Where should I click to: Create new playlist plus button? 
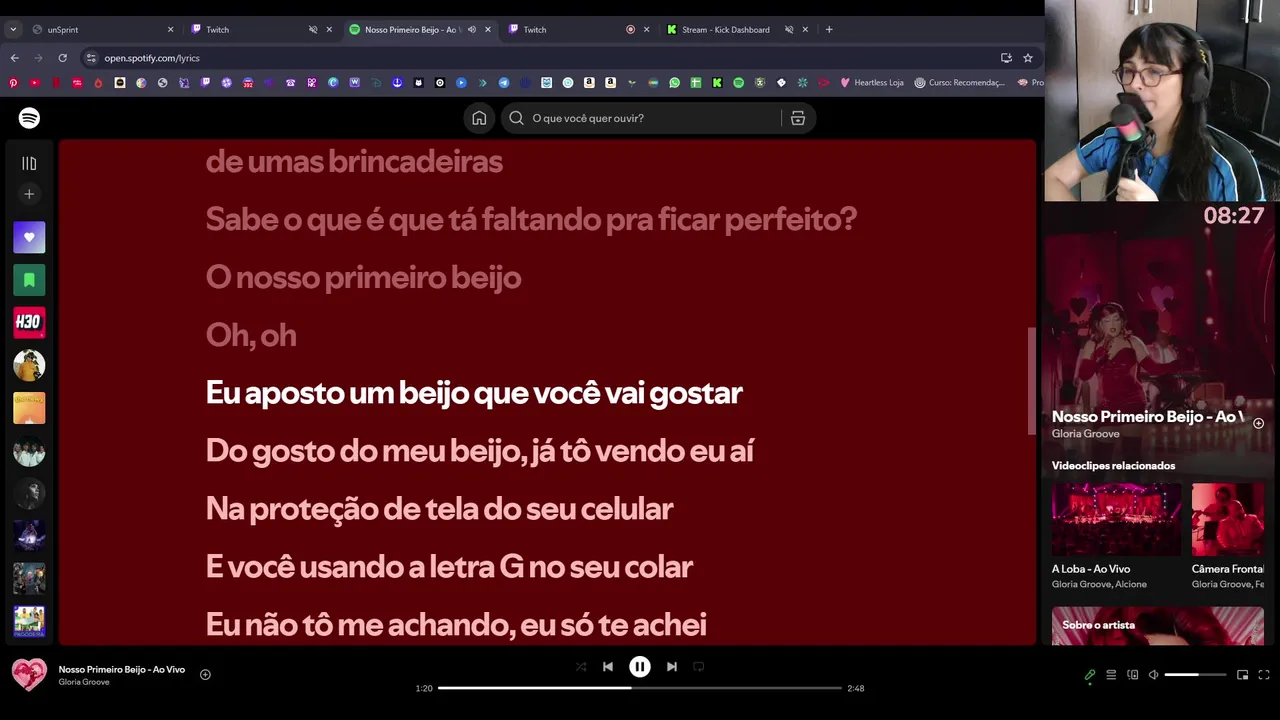point(29,194)
